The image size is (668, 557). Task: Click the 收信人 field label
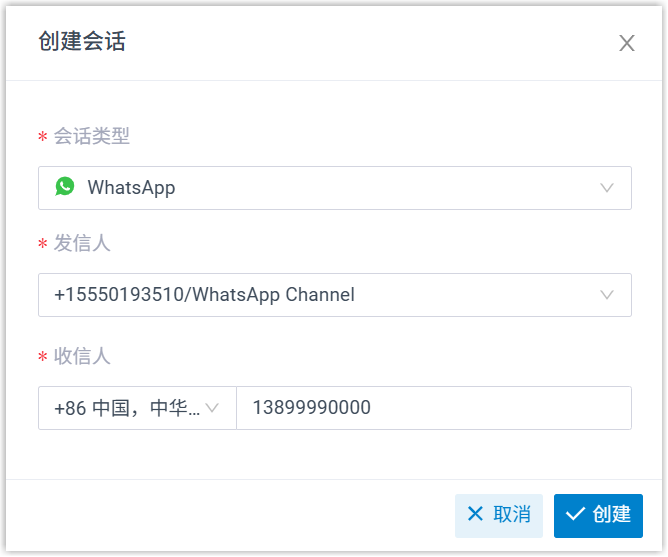click(82, 356)
